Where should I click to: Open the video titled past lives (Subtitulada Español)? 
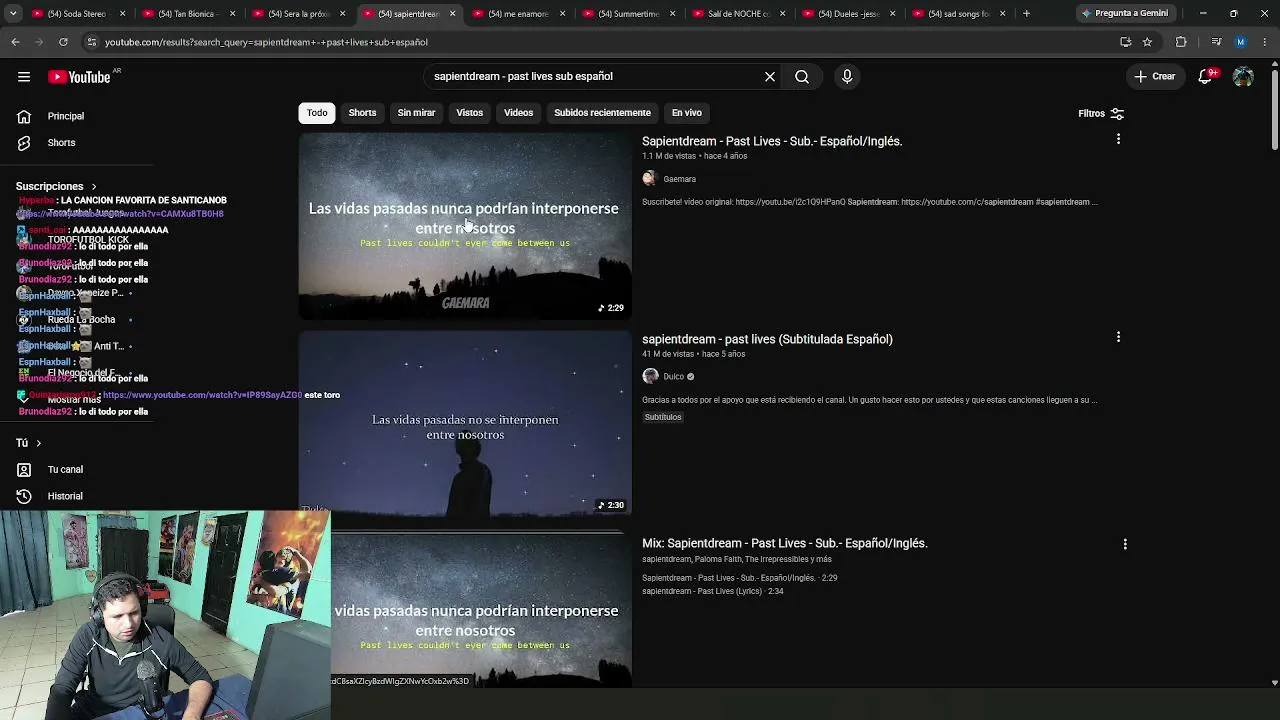[767, 339]
